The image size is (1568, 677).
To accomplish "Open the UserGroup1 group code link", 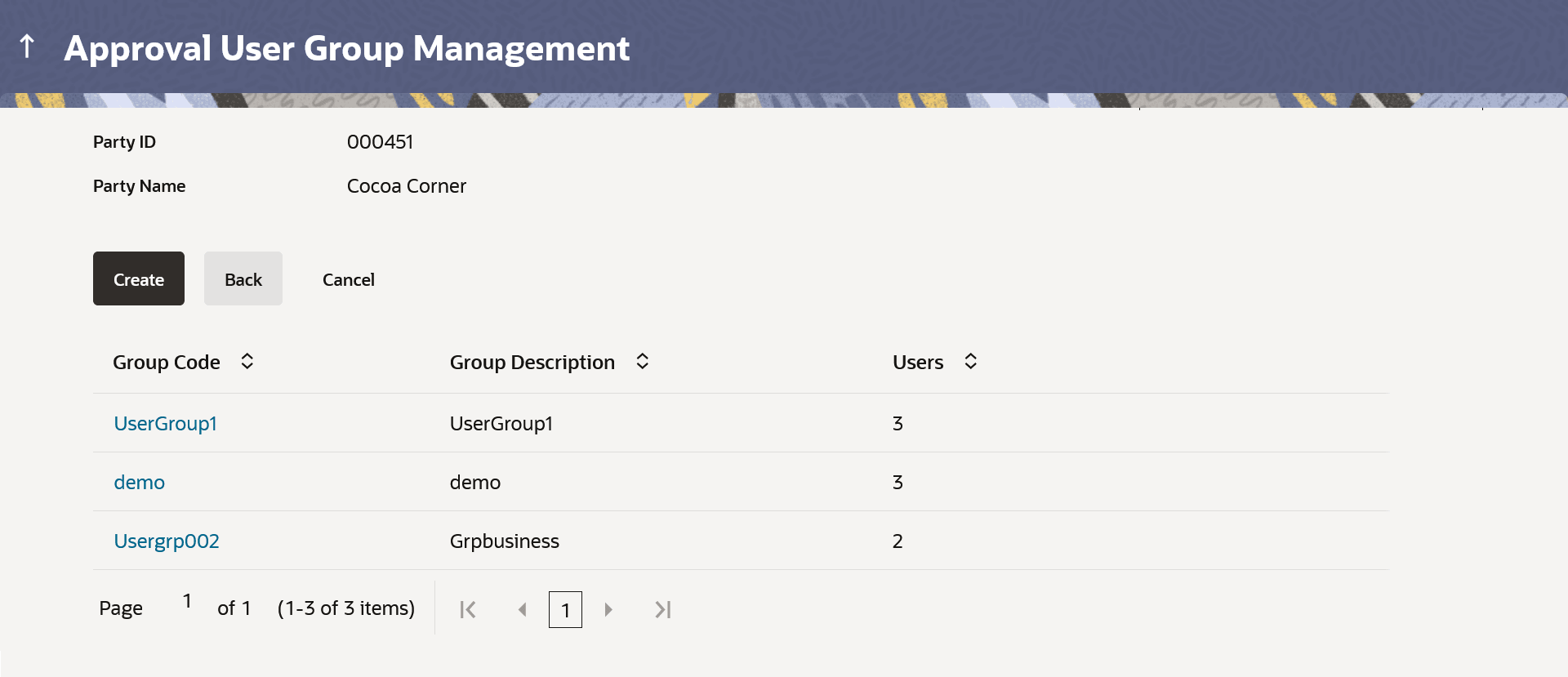I will tap(165, 424).
